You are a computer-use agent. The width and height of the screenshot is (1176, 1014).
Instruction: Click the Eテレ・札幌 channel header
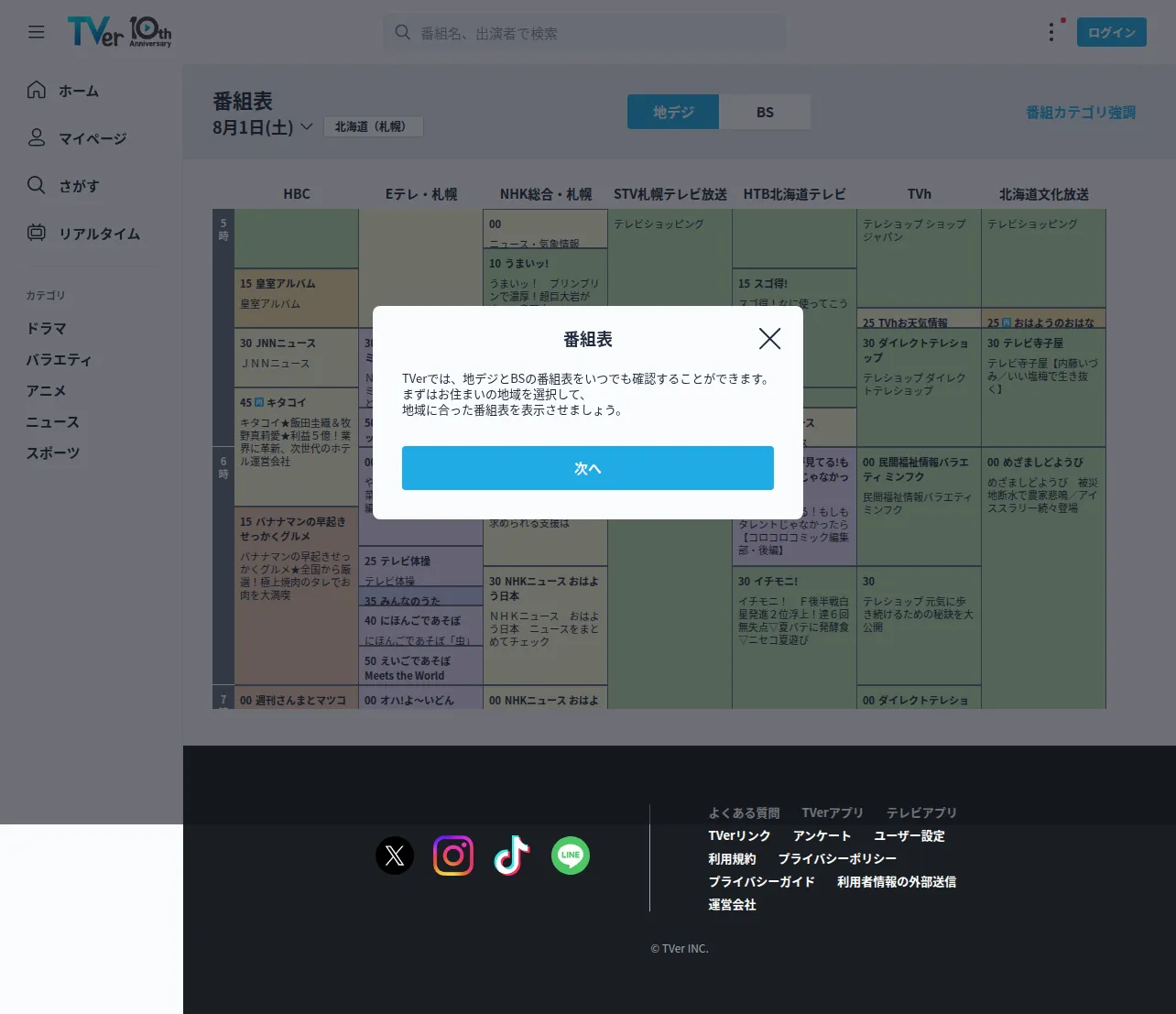[421, 194]
